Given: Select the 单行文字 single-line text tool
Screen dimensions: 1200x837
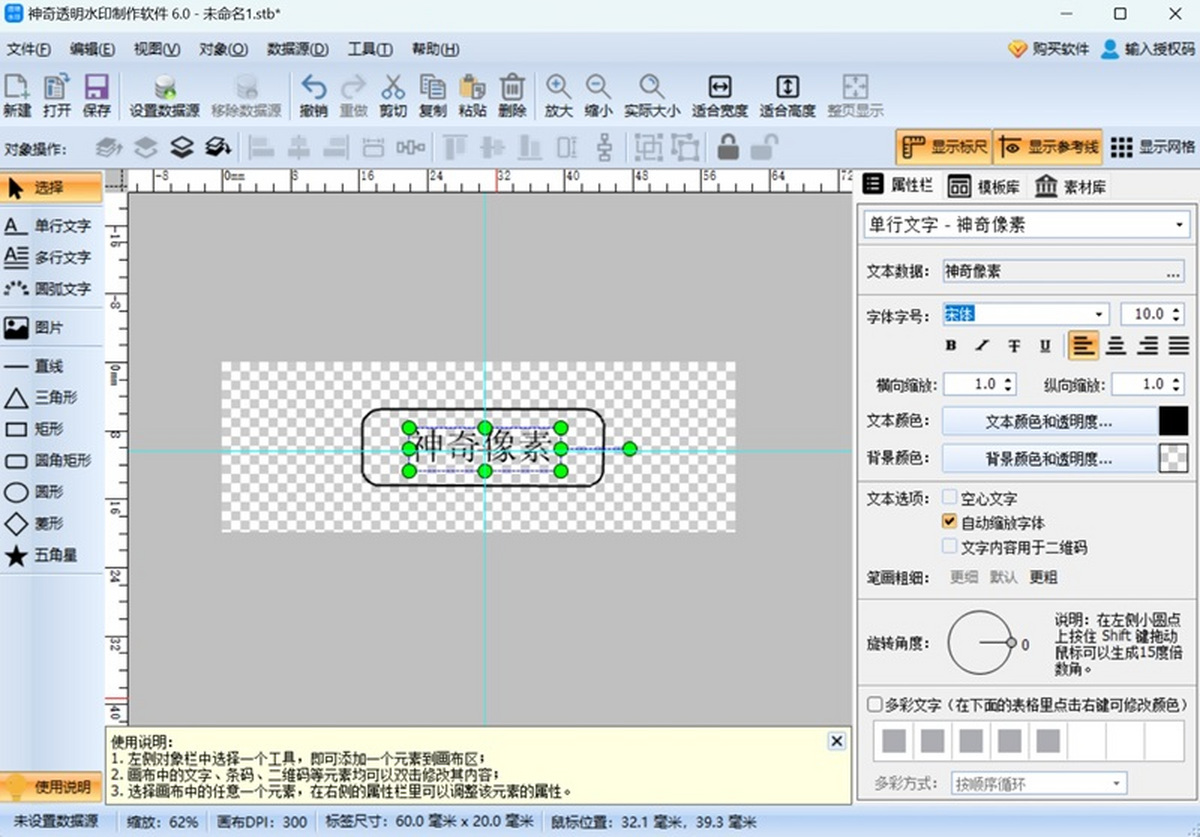Looking at the screenshot, I should [x=52, y=226].
